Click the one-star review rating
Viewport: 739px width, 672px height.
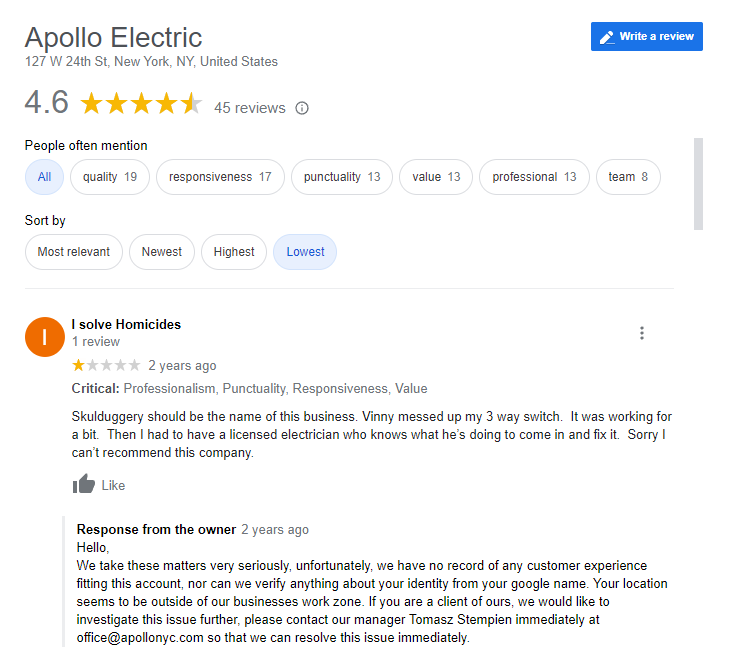(106, 365)
